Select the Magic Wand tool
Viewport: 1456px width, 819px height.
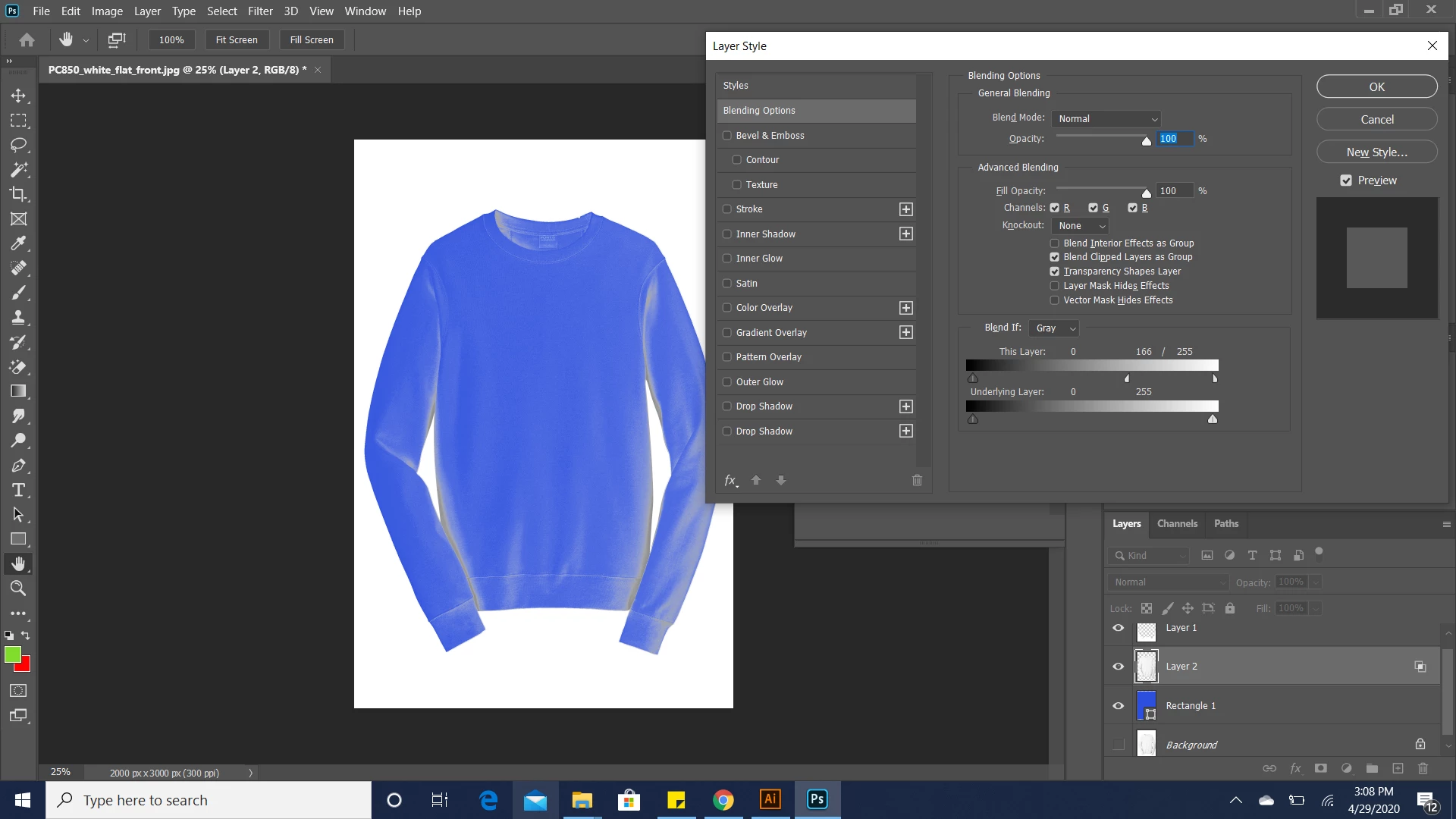coord(18,170)
